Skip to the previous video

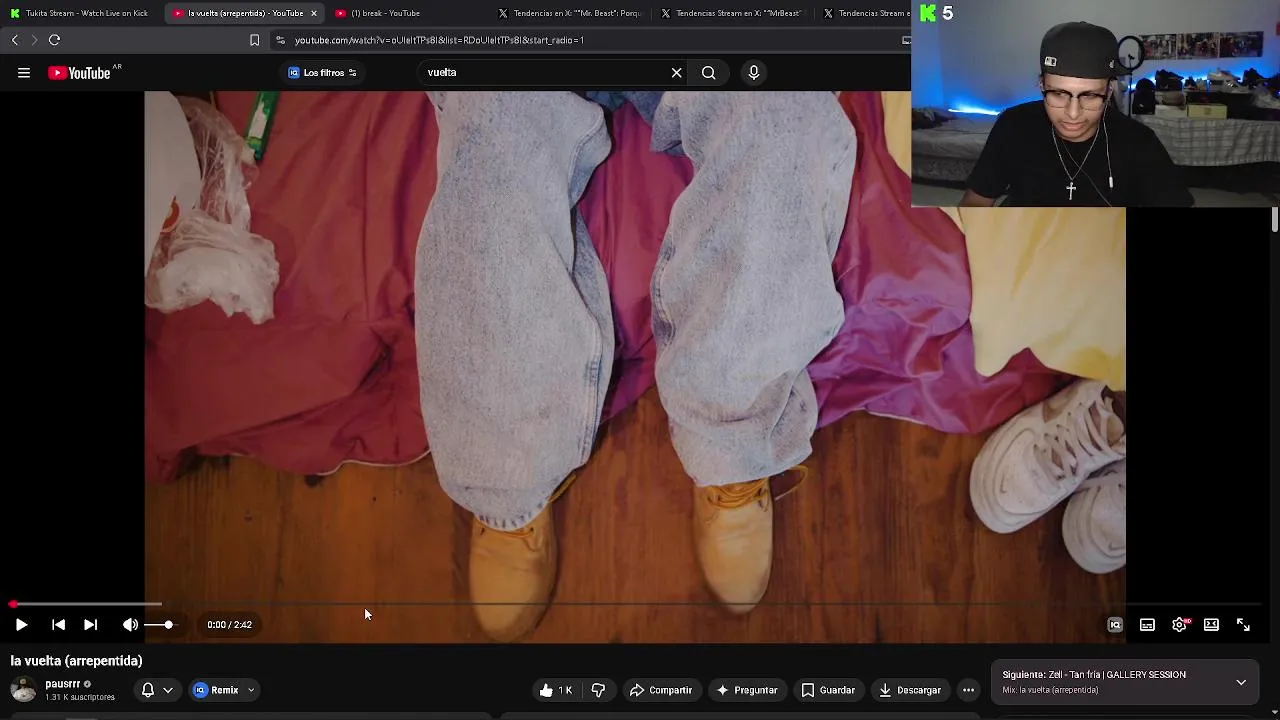(58, 625)
